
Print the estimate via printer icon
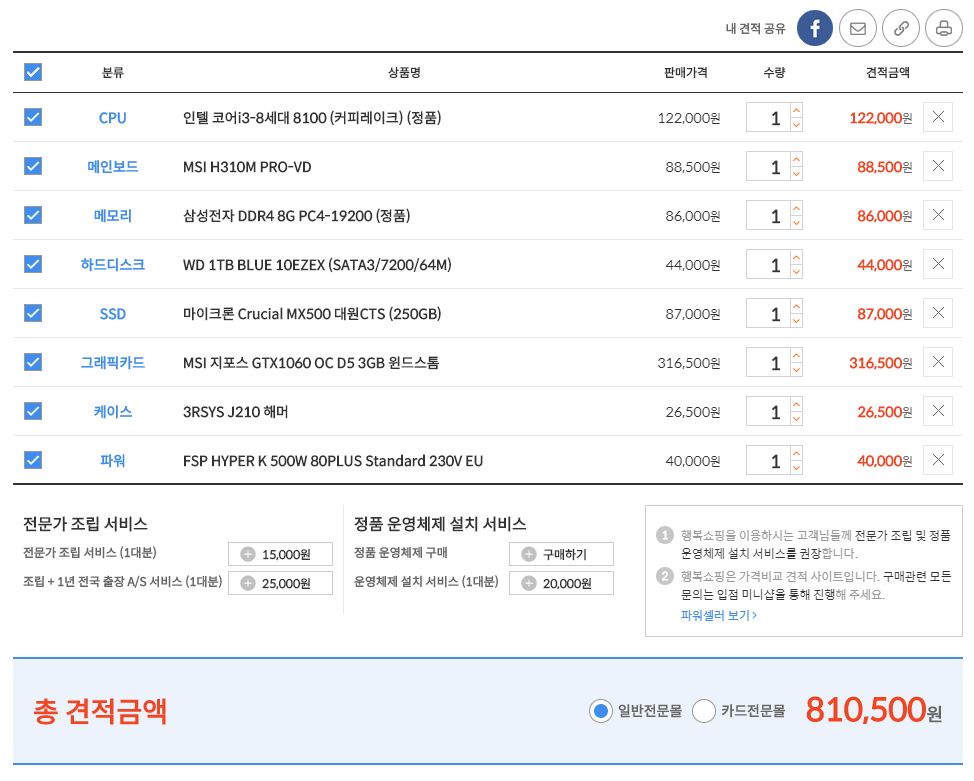point(944,28)
